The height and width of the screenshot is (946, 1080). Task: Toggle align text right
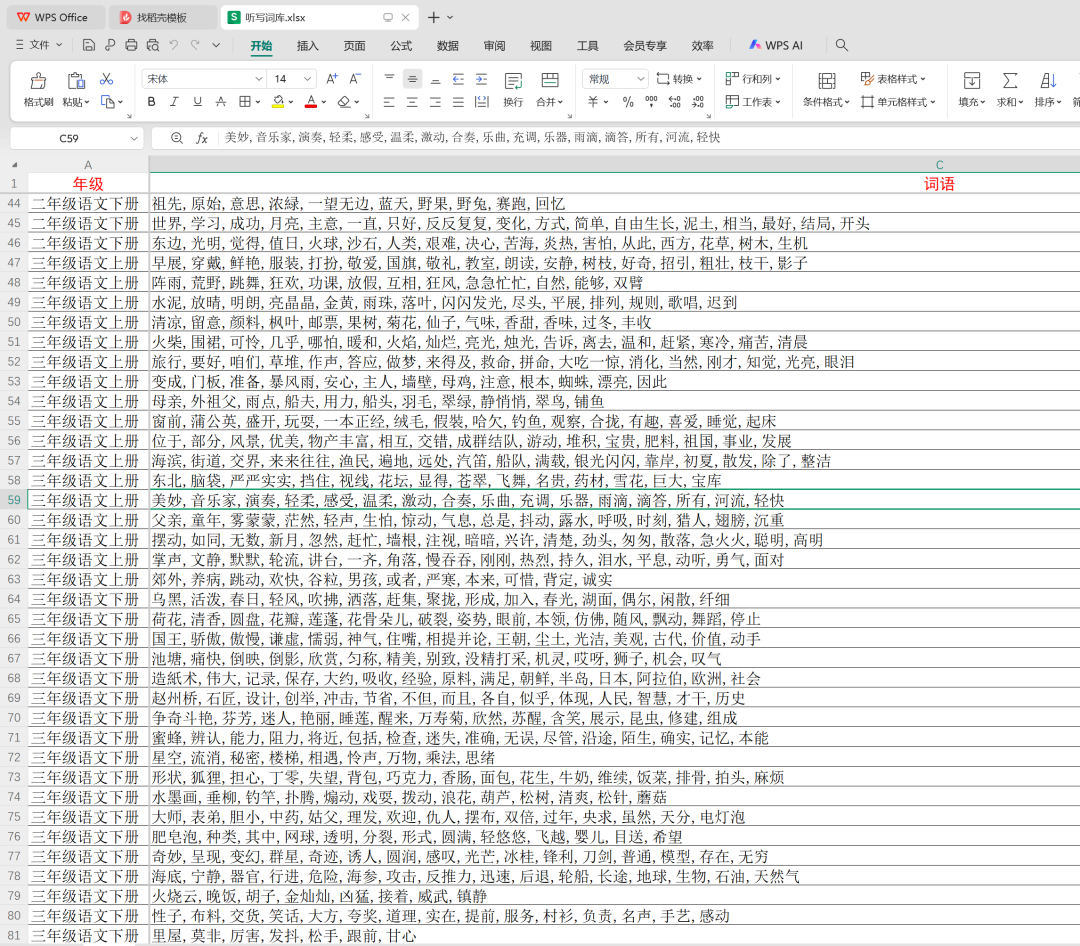[435, 102]
